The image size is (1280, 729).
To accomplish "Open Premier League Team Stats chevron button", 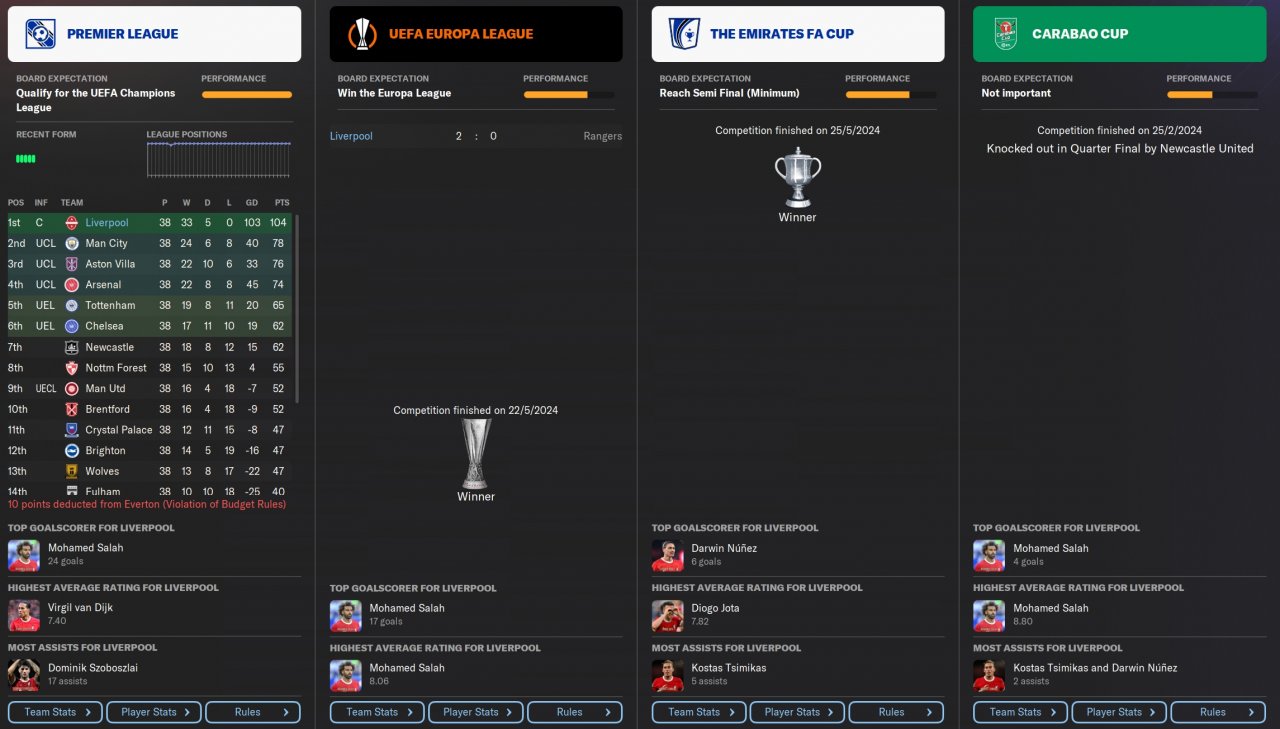I will [x=55, y=712].
